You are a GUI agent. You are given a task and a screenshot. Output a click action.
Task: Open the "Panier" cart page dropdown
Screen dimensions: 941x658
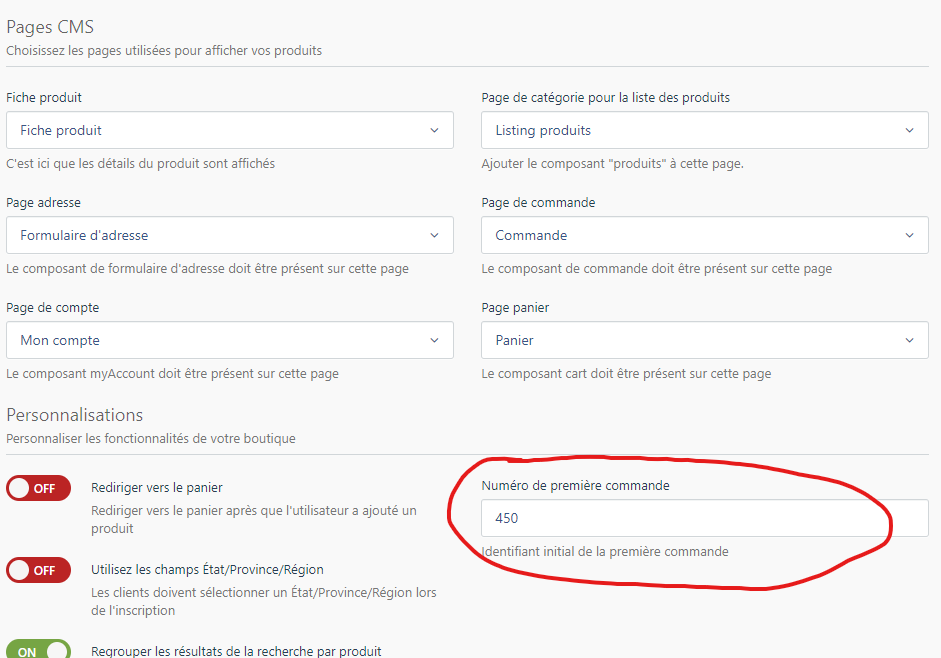[x=705, y=340]
